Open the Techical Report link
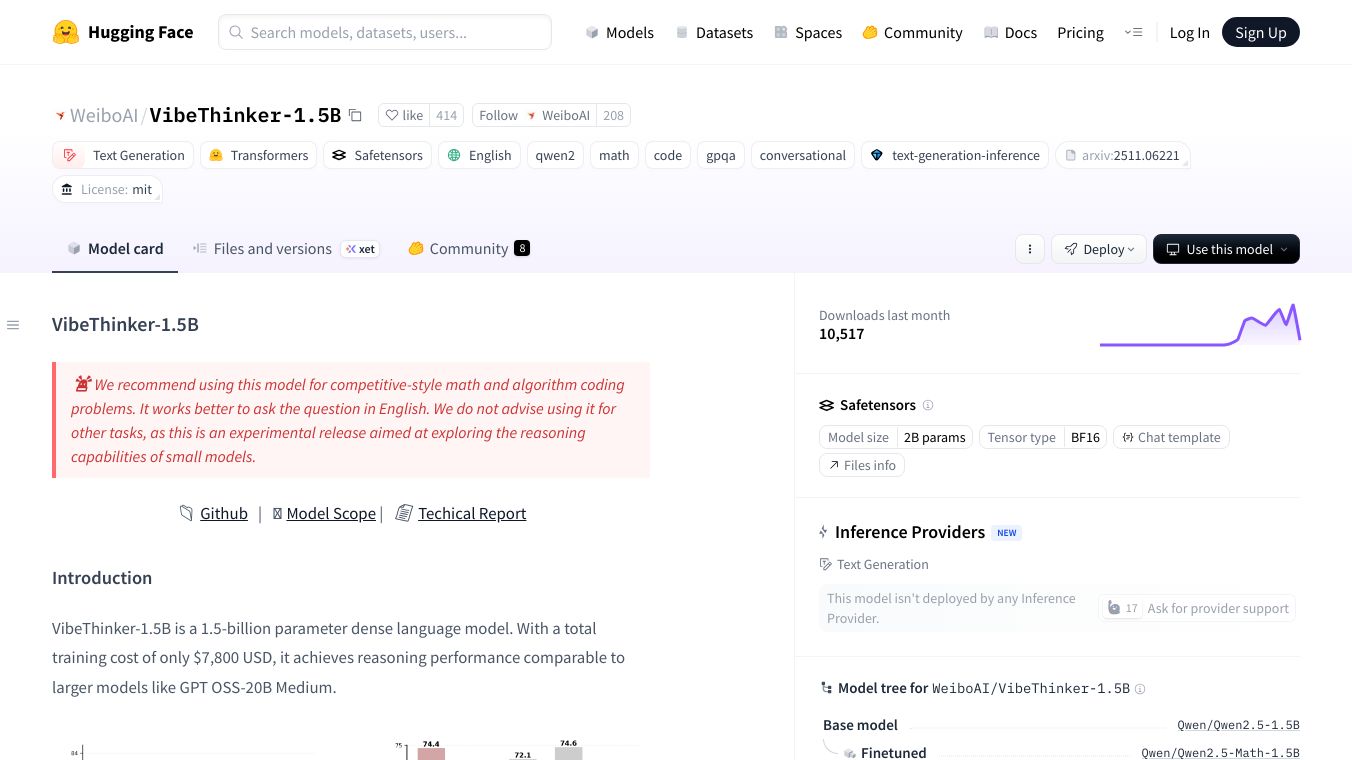 (471, 513)
